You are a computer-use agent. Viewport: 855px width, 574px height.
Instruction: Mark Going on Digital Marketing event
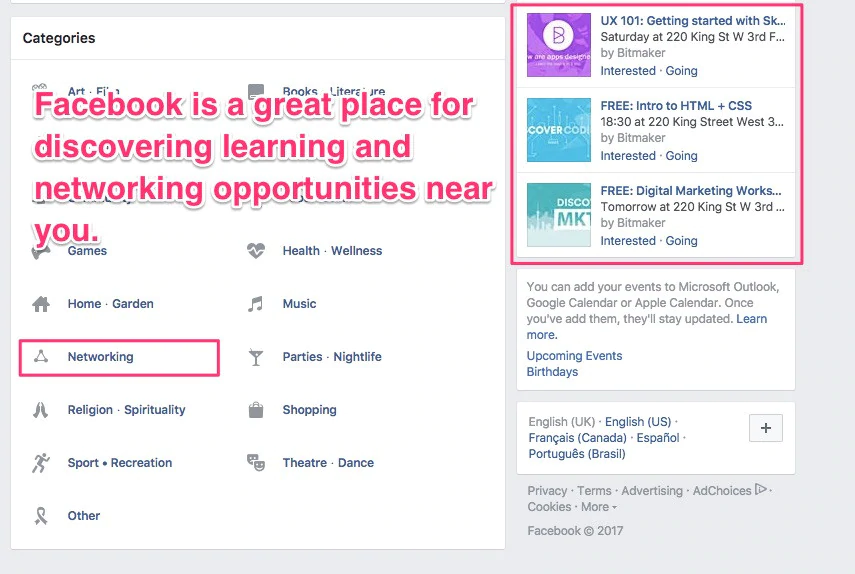click(x=682, y=241)
